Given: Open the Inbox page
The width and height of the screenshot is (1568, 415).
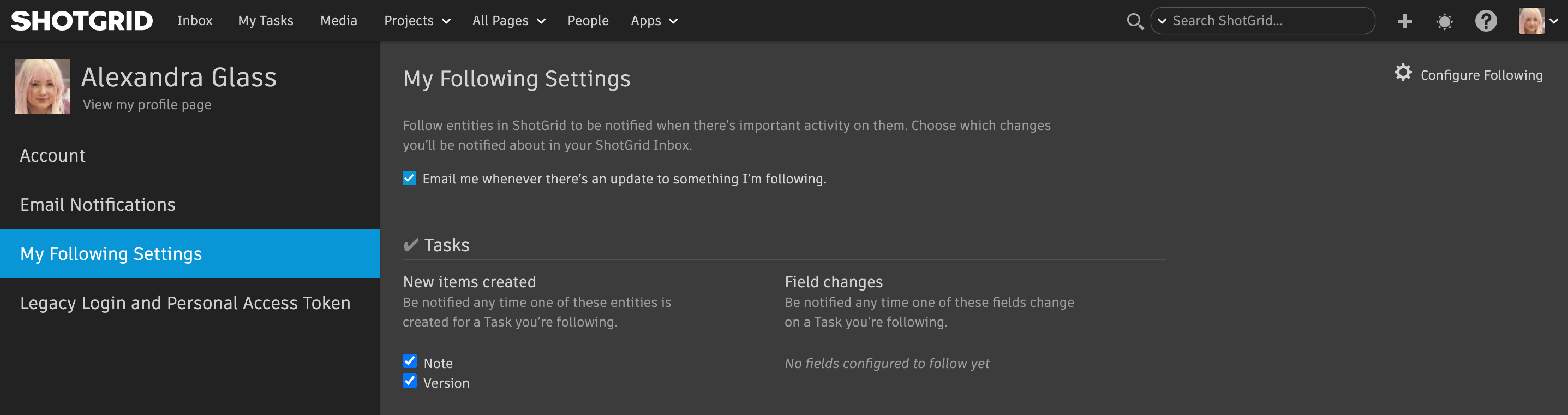Looking at the screenshot, I should pos(195,21).
